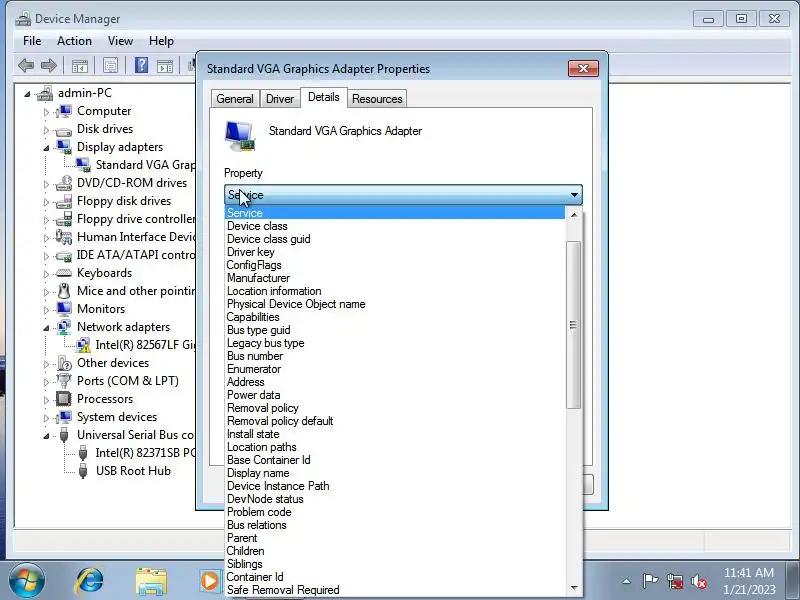Screen dimensions: 800x600
Task: Open the Help menu
Action: pos(161,41)
